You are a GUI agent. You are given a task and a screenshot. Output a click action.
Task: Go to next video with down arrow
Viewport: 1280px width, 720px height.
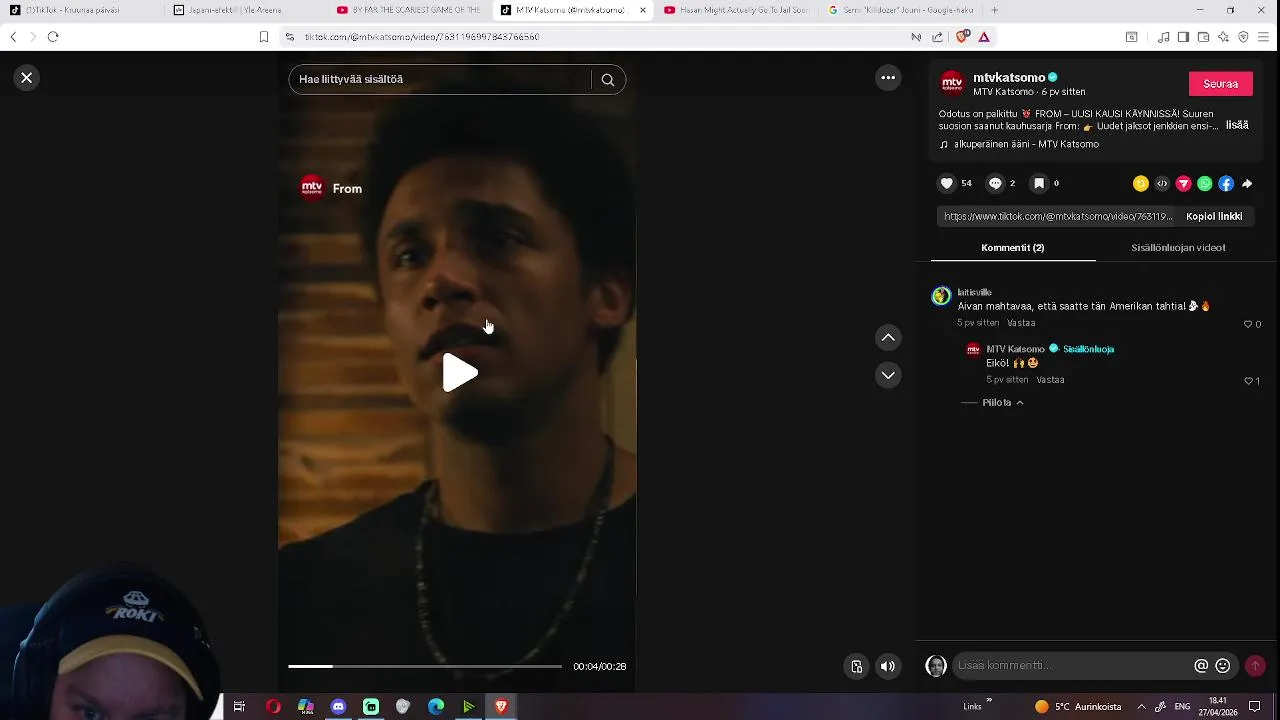click(x=888, y=375)
